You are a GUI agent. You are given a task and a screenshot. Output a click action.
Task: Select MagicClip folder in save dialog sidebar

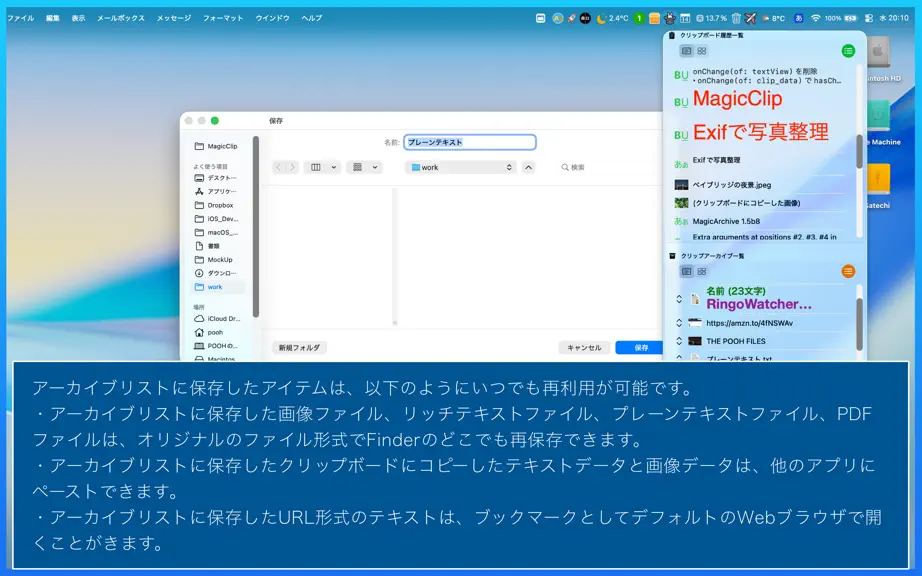[x=216, y=146]
